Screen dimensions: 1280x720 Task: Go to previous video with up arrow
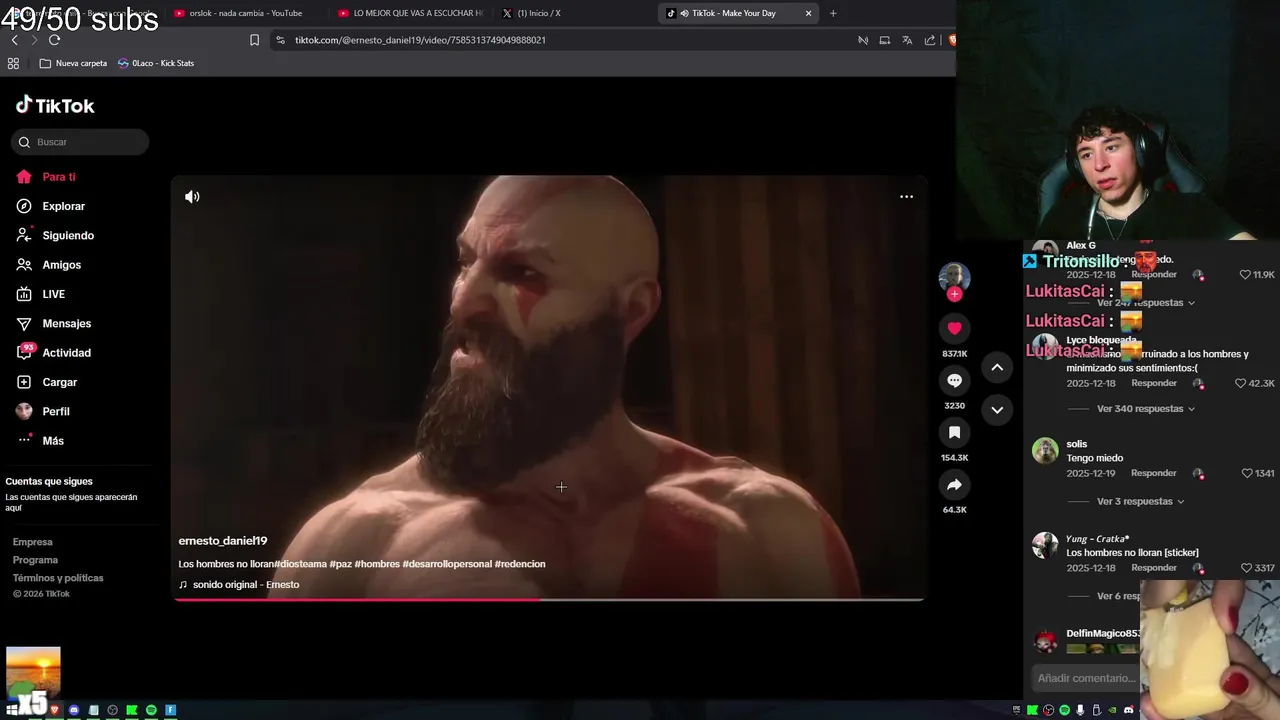coord(997,367)
